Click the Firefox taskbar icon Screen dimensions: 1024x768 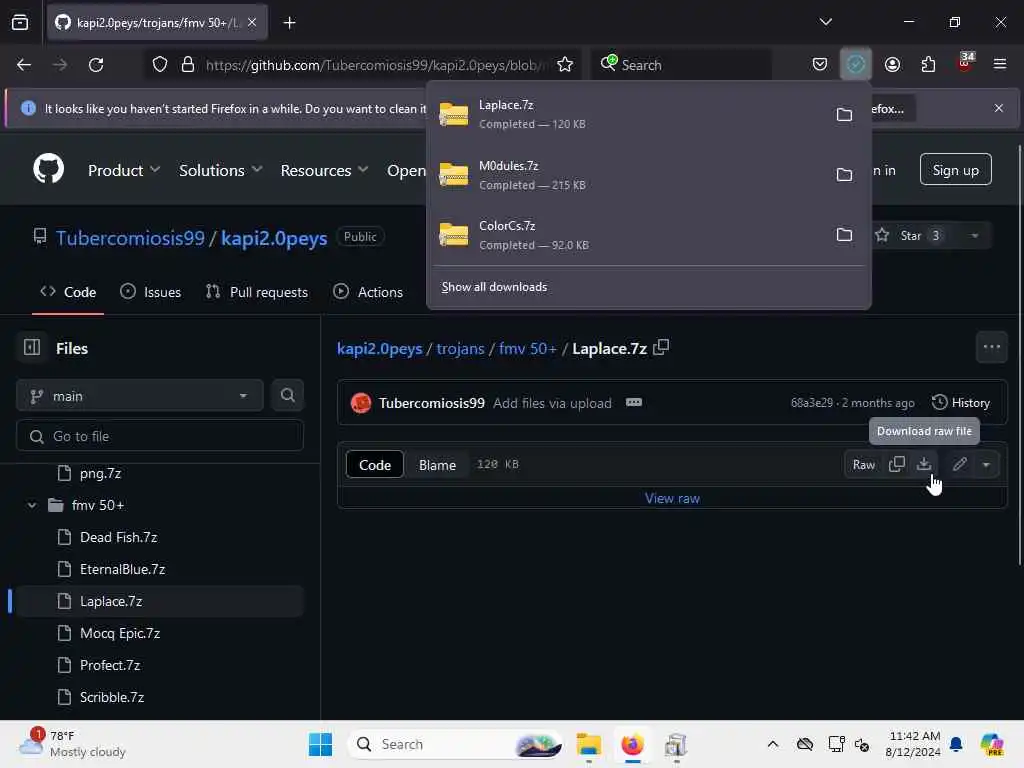(x=632, y=744)
